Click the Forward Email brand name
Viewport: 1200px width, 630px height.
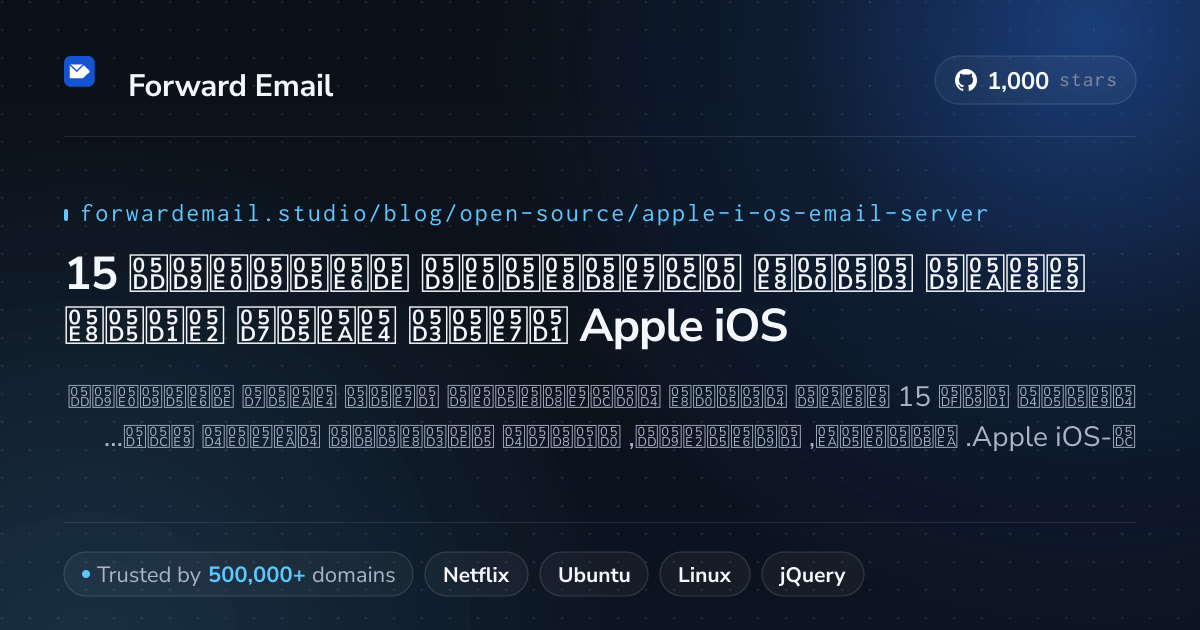pos(230,86)
